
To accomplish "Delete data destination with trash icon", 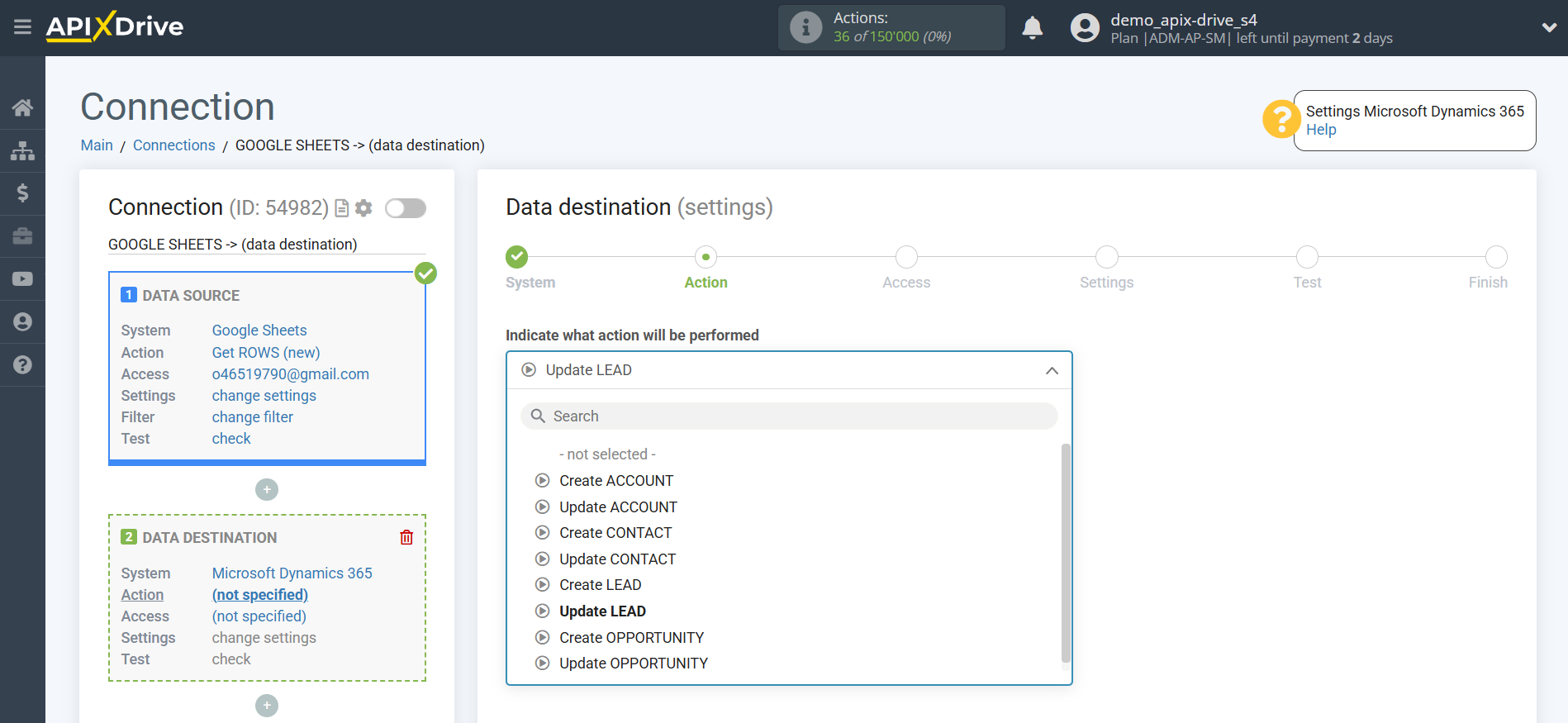I will coord(406,537).
